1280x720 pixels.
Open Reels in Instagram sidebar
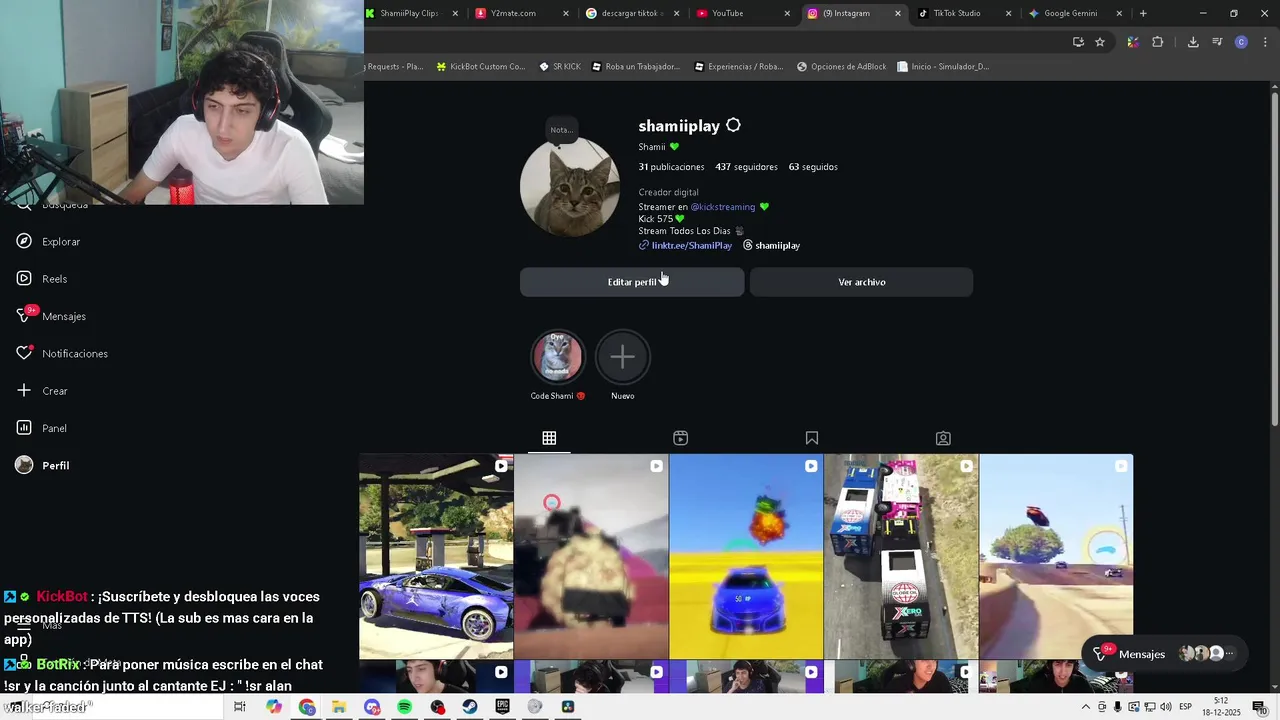point(42,279)
